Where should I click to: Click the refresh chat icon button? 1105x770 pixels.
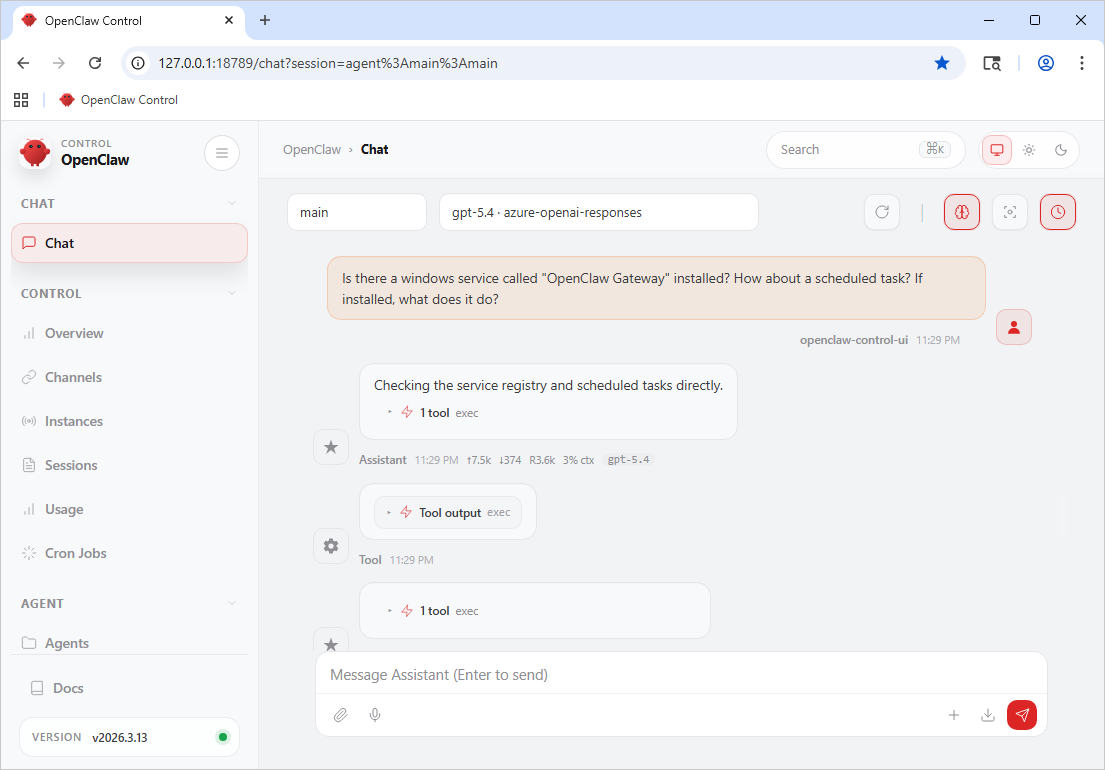[881, 212]
